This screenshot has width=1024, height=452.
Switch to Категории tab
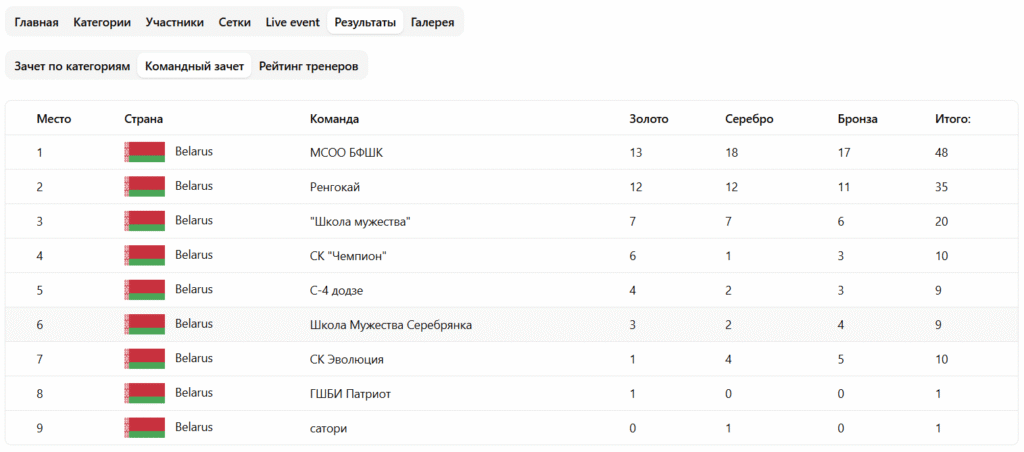click(102, 22)
